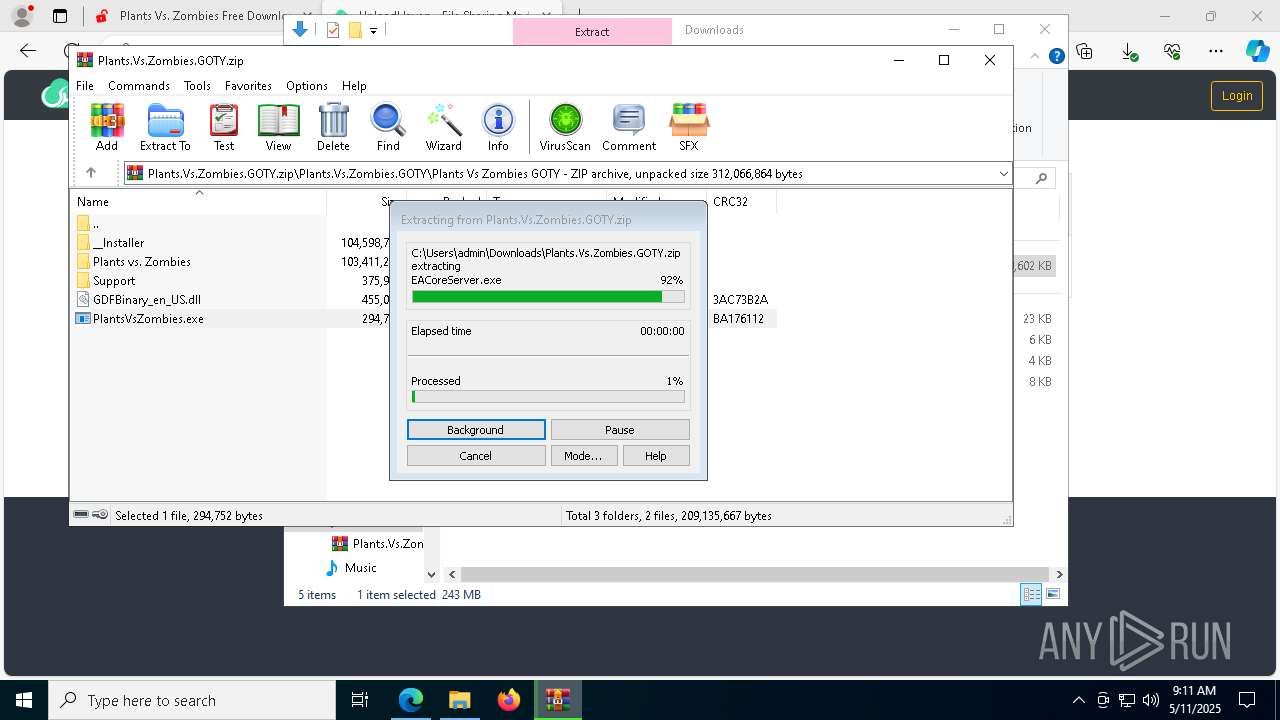1280x720 pixels.
Task: Select the Extract ribbon tab in Explorer
Action: pyautogui.click(x=592, y=31)
